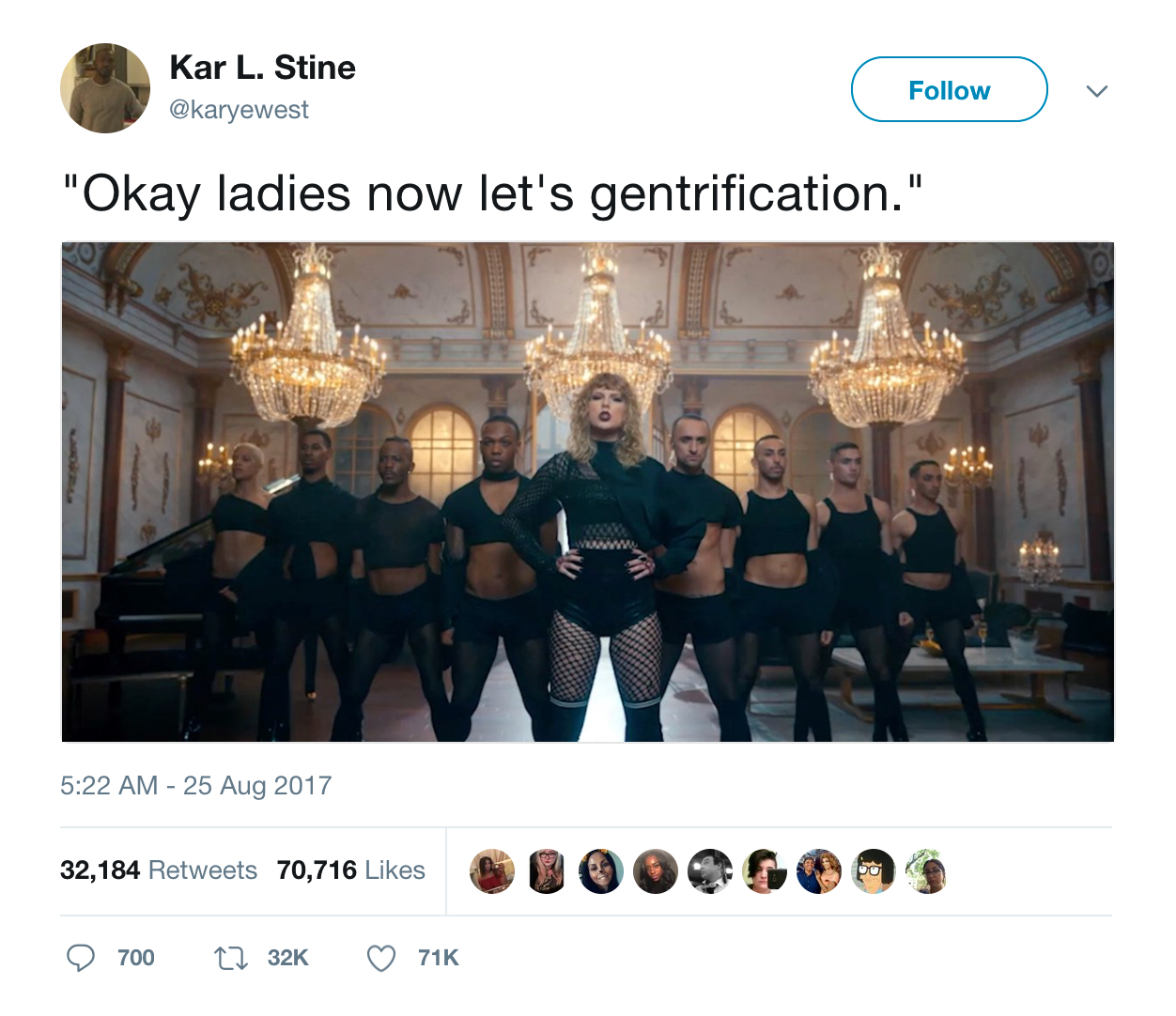This screenshot has width=1176, height=1016.
Task: Click the retweet arrows icon
Action: [230, 959]
